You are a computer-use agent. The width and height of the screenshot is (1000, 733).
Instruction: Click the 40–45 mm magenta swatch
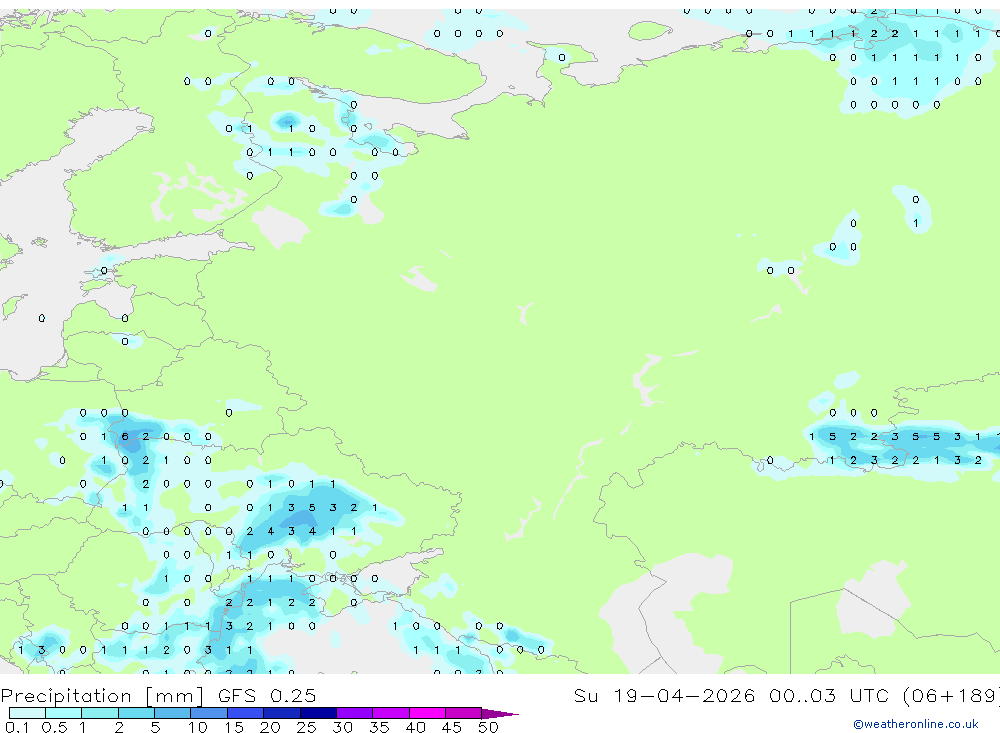pyautogui.click(x=427, y=713)
